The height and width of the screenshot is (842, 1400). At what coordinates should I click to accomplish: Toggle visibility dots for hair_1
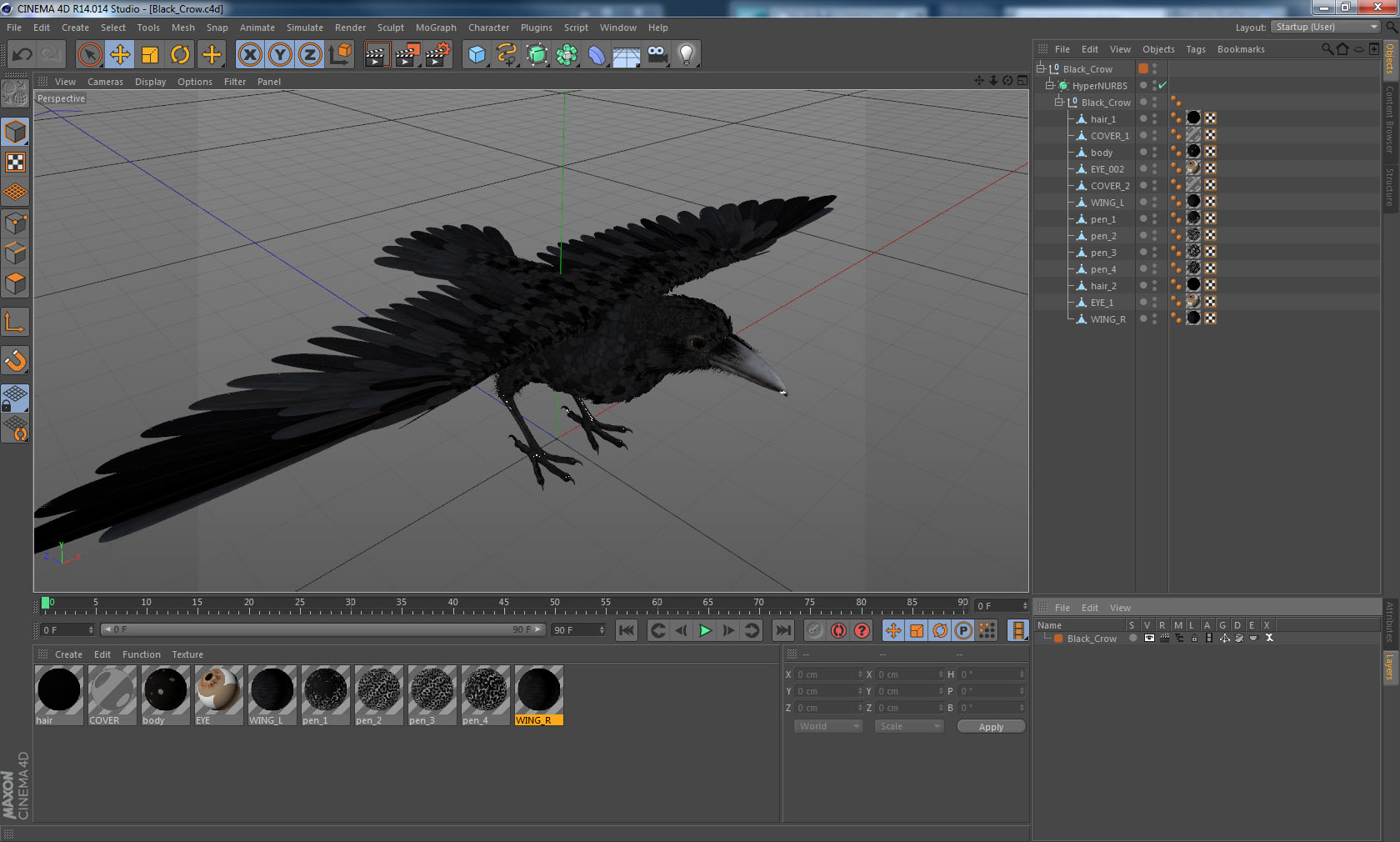1154,118
